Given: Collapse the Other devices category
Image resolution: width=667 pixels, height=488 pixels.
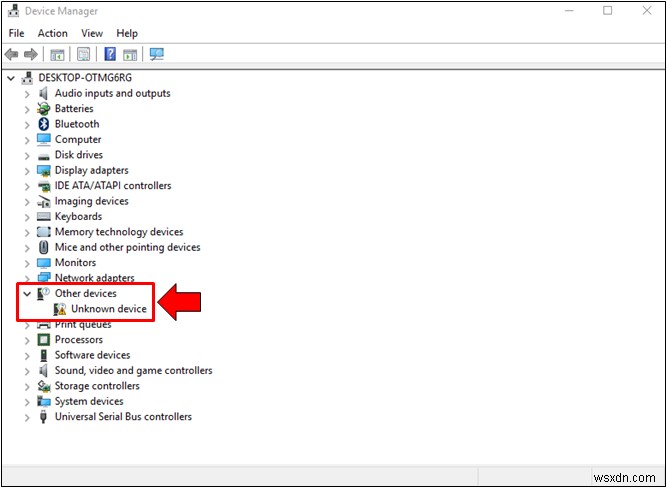Looking at the screenshot, I should click(x=27, y=294).
